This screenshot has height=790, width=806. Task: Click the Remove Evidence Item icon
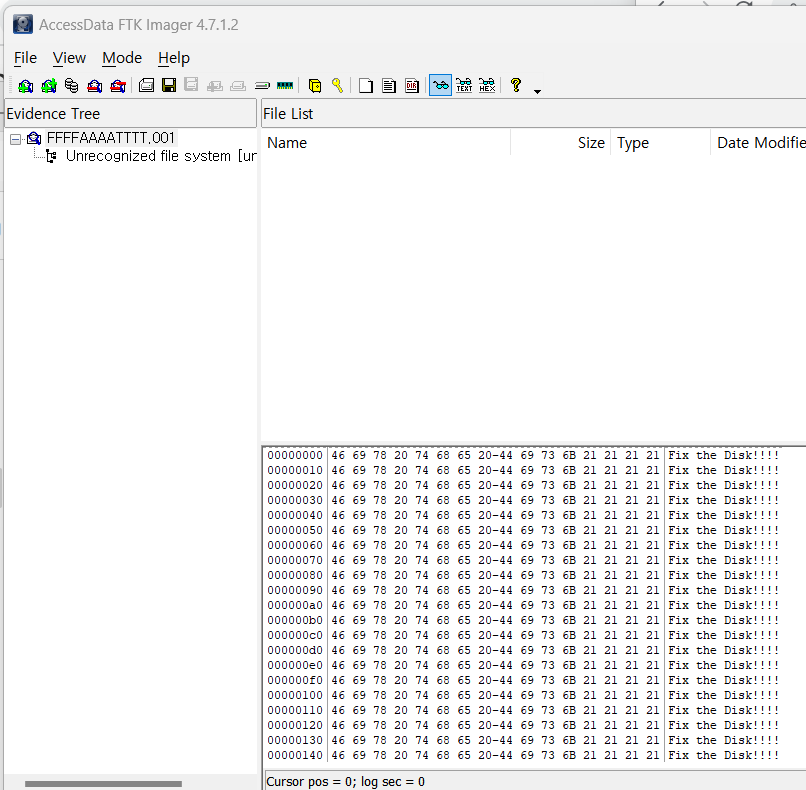click(95, 85)
